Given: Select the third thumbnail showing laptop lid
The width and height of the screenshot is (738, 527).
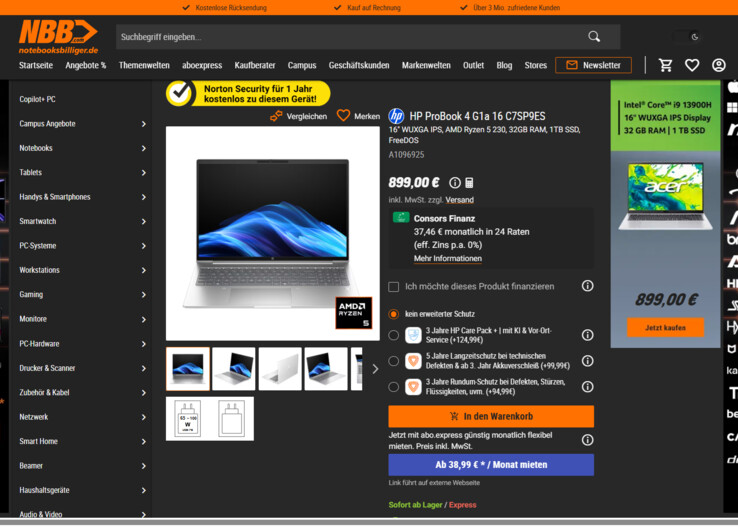Looking at the screenshot, I should (280, 369).
